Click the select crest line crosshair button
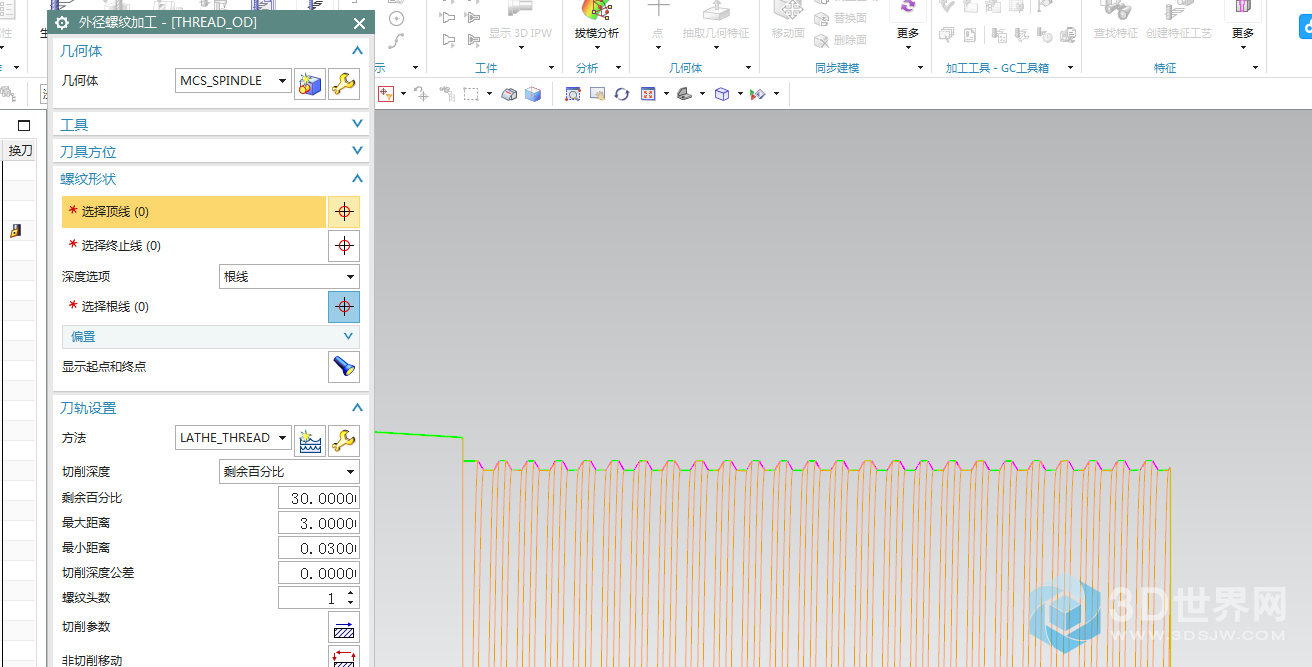The image size is (1312, 667). pos(344,212)
